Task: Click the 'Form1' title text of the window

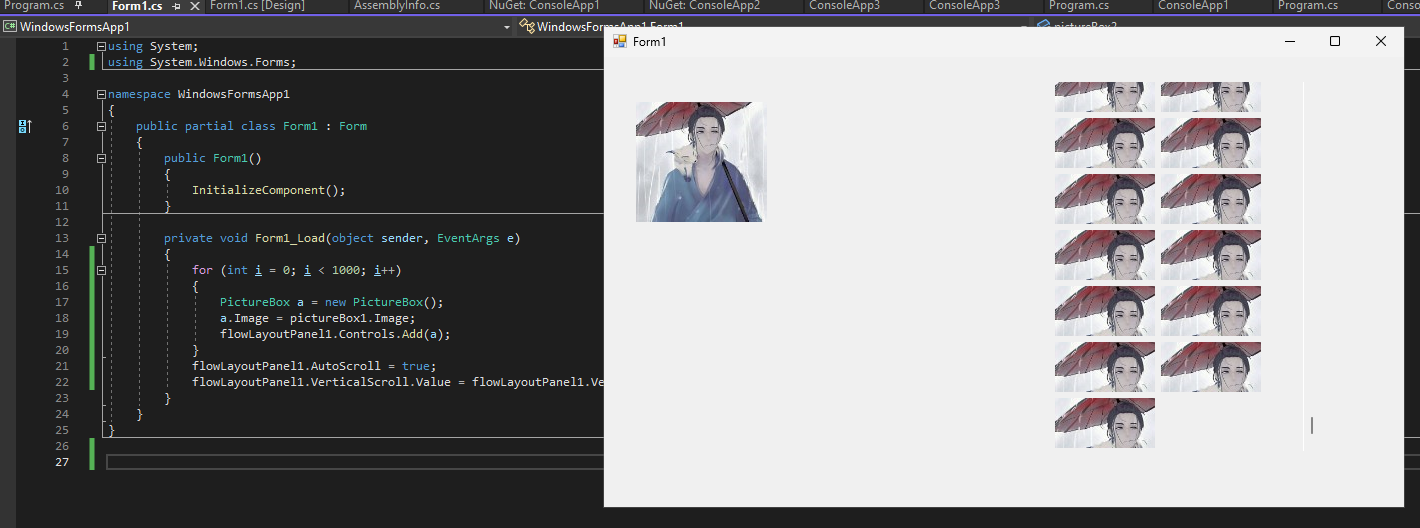Action: pyautogui.click(x=650, y=41)
